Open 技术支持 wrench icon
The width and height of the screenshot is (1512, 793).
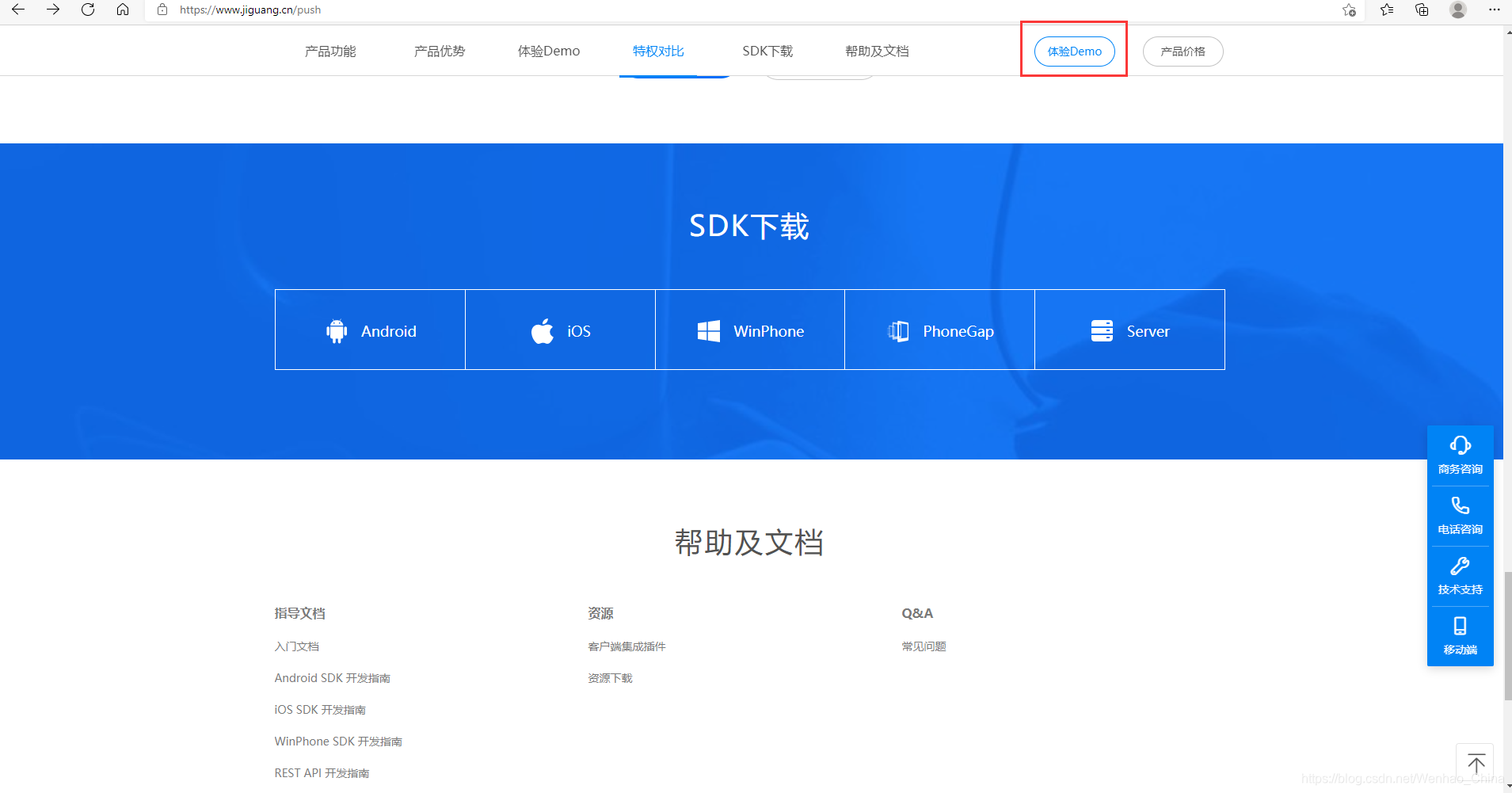click(1461, 566)
